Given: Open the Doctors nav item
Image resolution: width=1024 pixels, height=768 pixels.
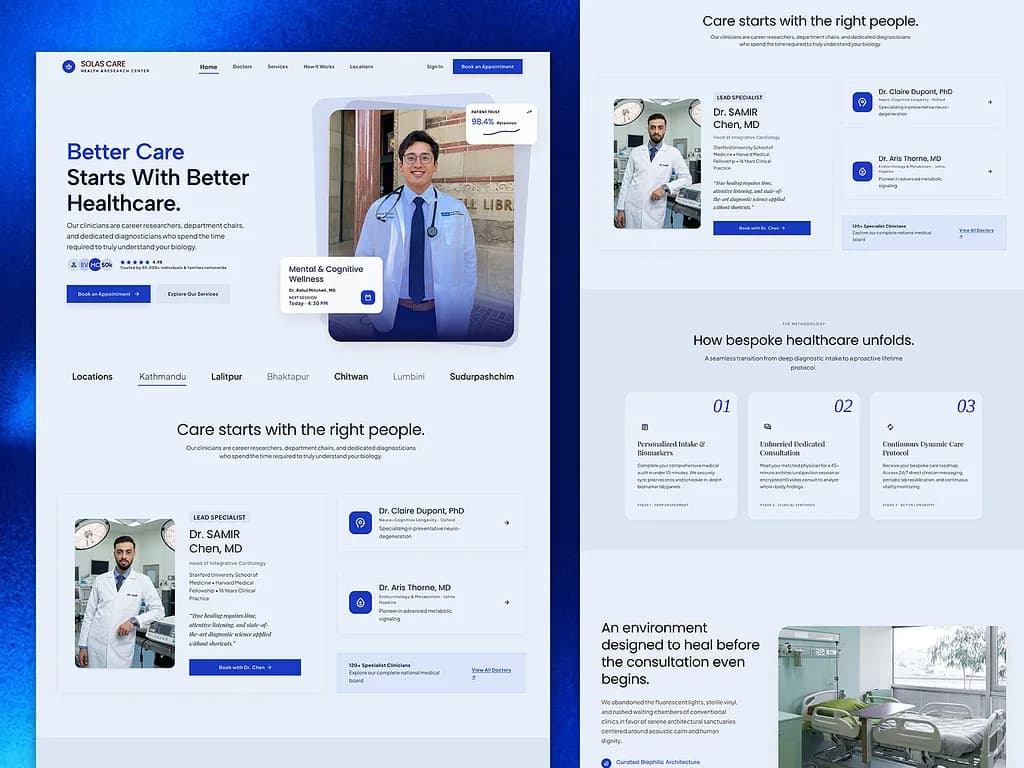Looking at the screenshot, I should tap(242, 67).
